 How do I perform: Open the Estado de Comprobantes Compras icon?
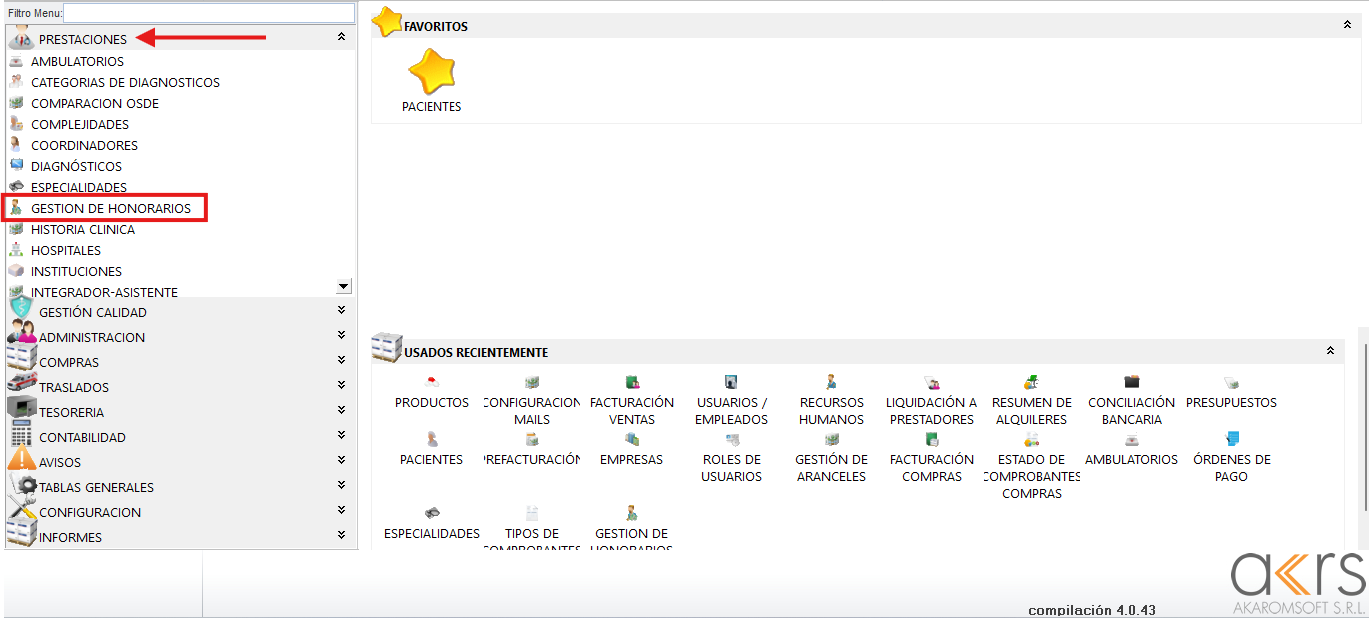click(x=1031, y=440)
